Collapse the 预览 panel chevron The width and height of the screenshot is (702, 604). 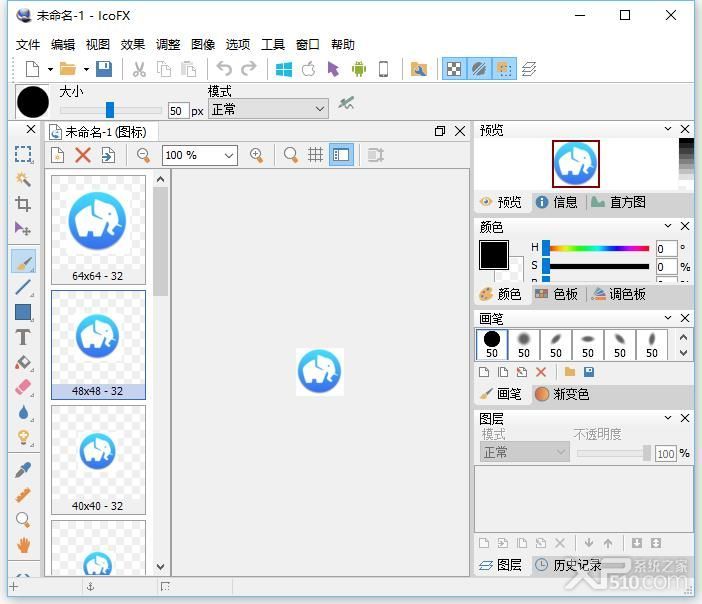(668, 129)
